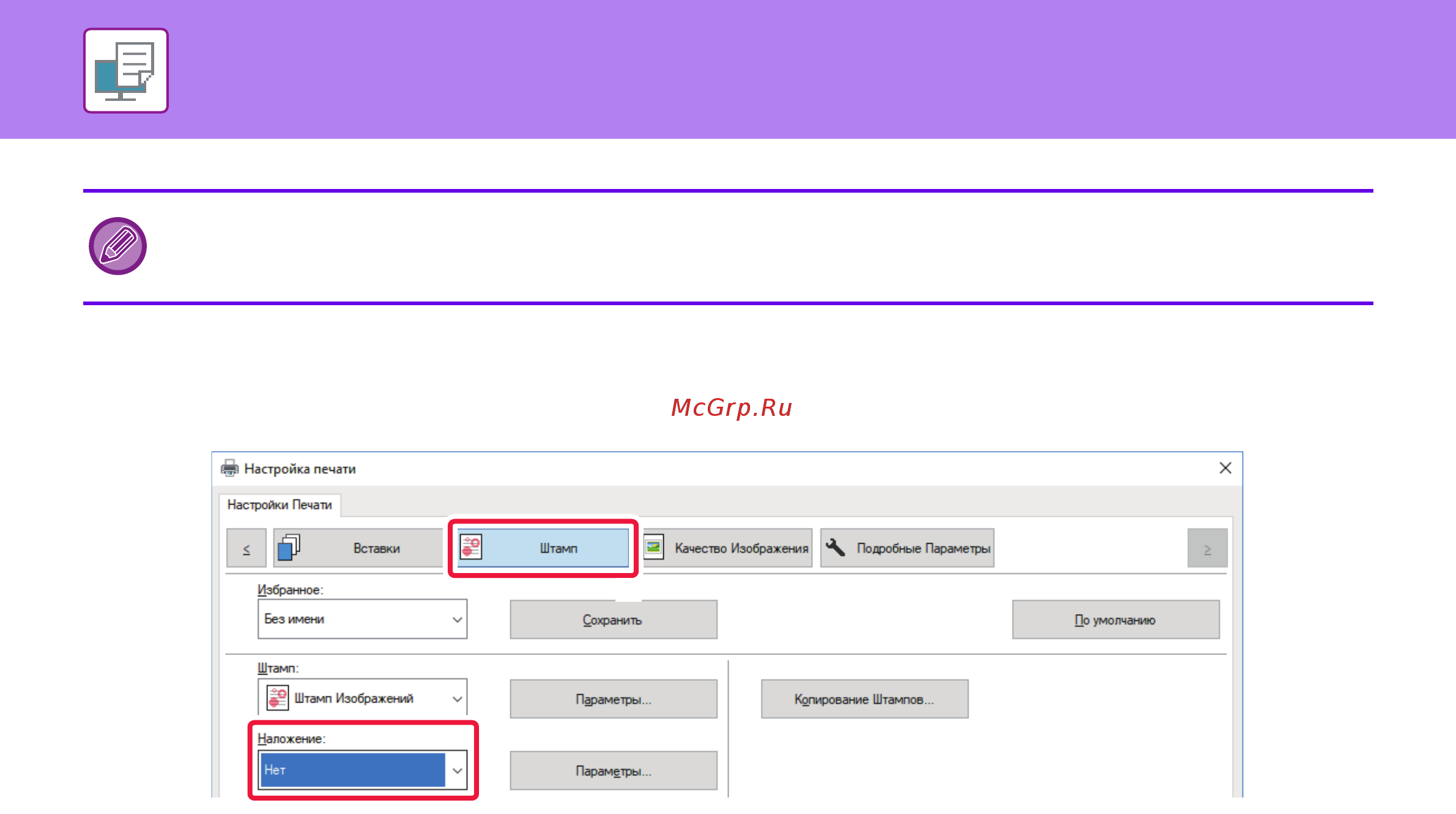
Task: Click the wrench icon on Подробные Параметры
Action: click(x=835, y=547)
